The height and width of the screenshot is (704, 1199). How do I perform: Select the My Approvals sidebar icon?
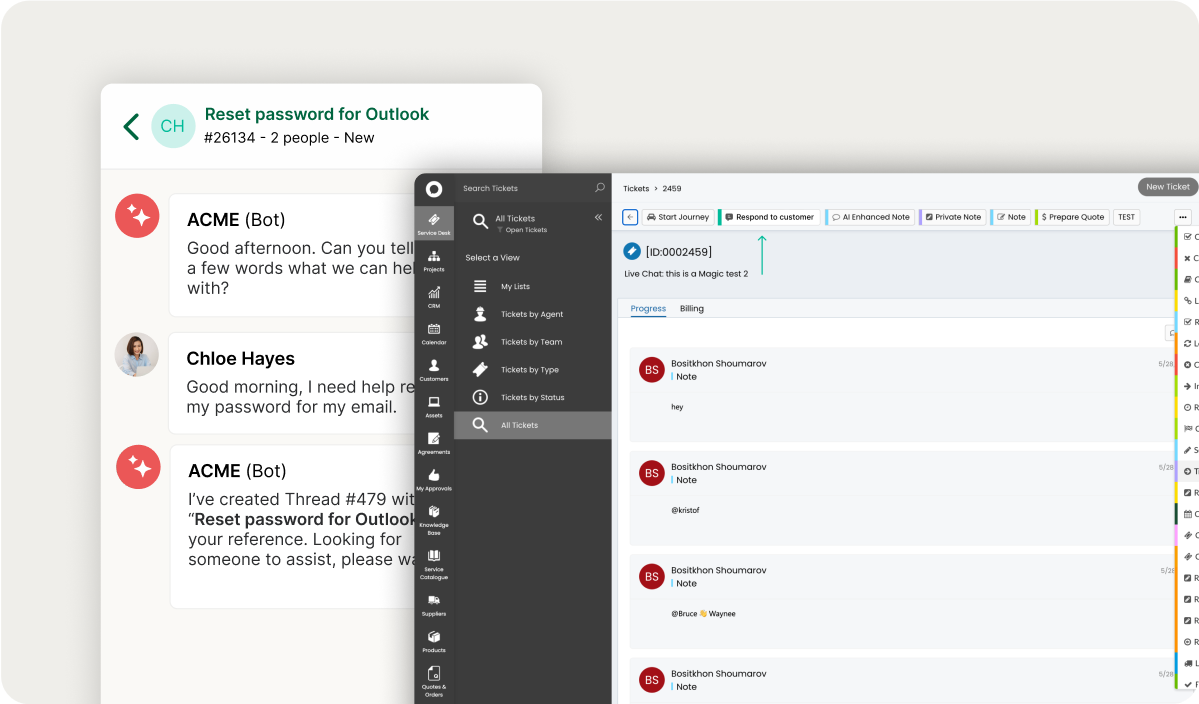coord(434,481)
